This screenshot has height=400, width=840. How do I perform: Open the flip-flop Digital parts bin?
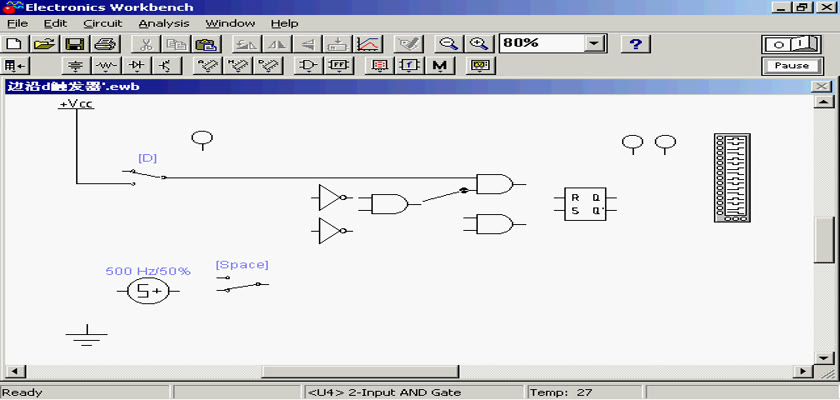(x=339, y=65)
